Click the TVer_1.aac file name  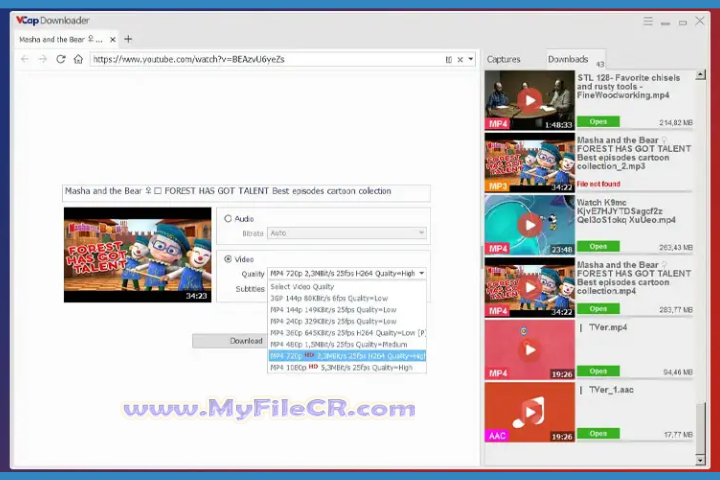611,390
